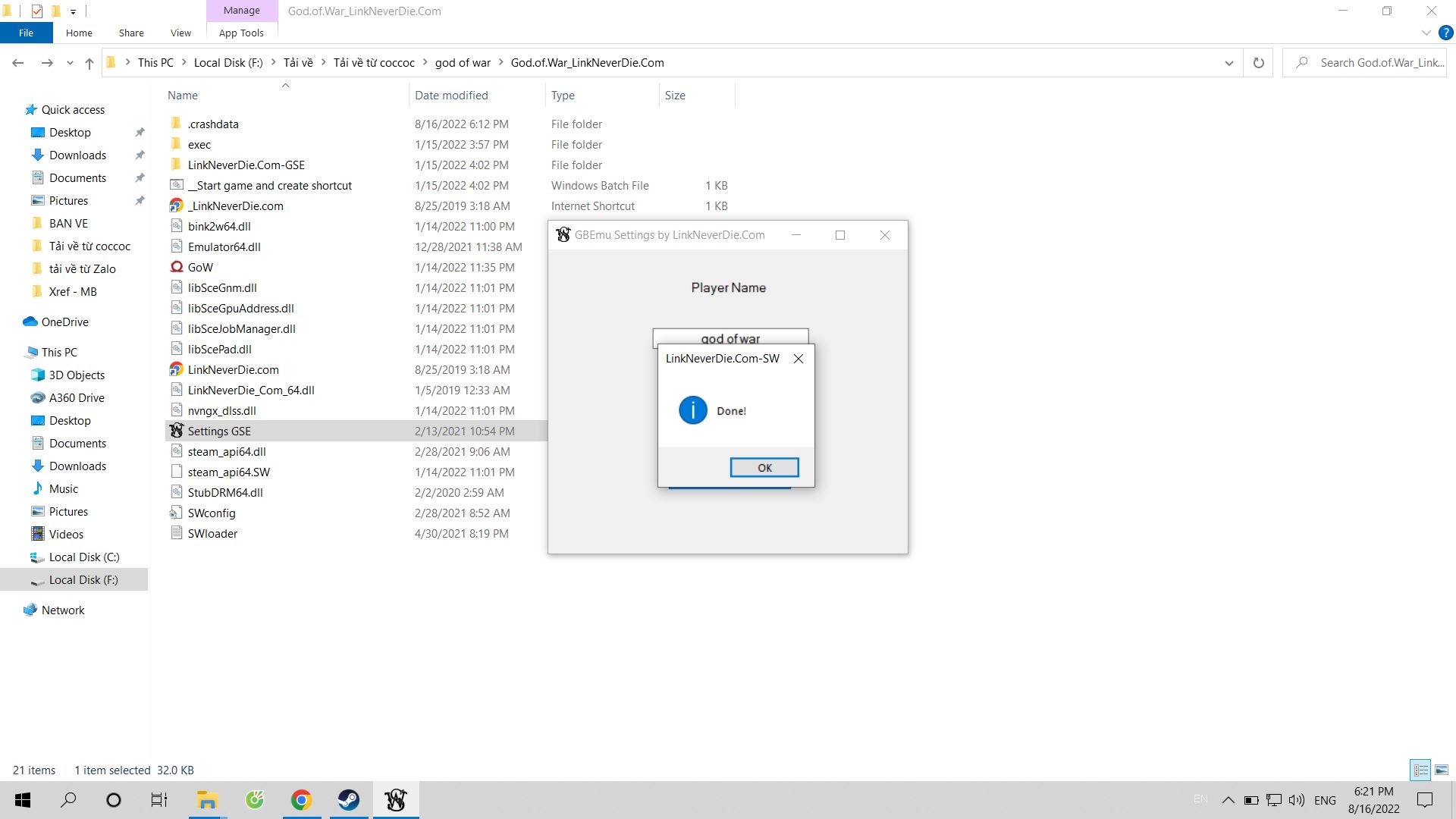Click the Settings GSE file icon
This screenshot has width=1456, height=819.
(x=177, y=431)
